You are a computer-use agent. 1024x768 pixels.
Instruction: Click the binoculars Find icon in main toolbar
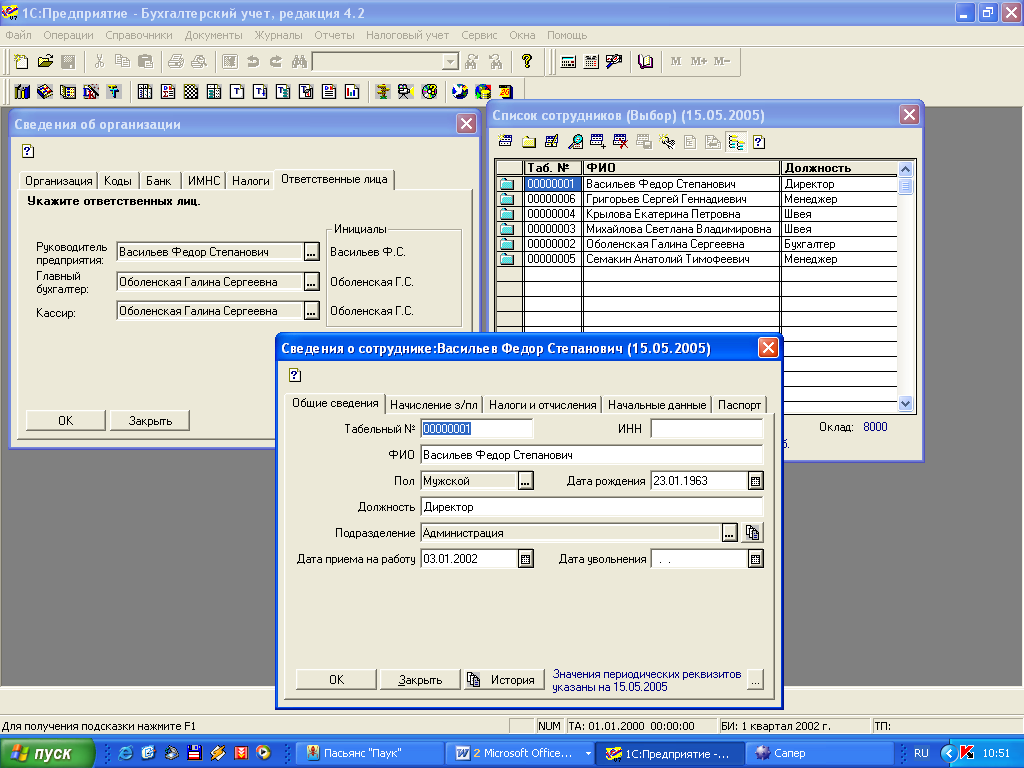(x=299, y=61)
